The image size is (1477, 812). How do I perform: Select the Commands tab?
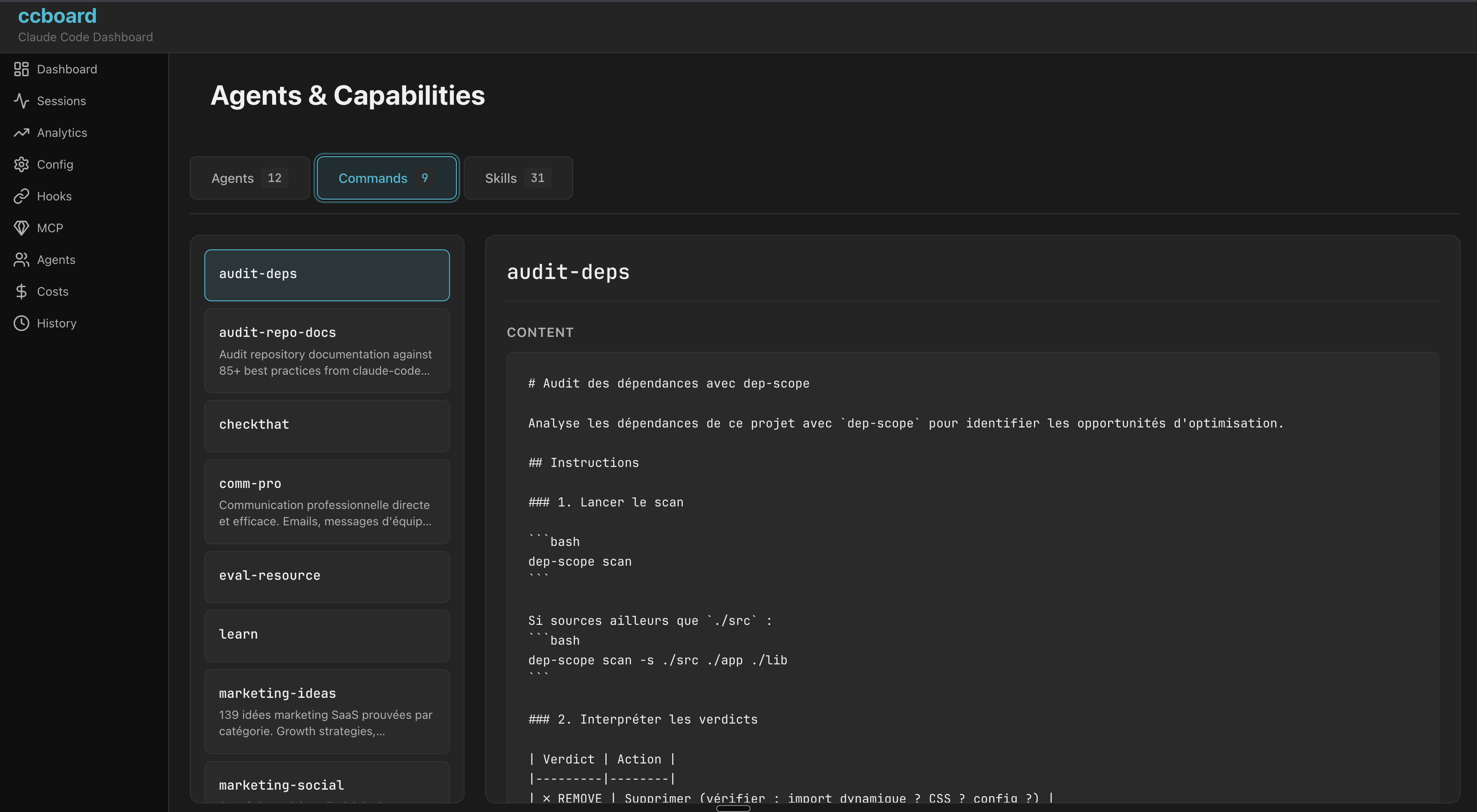click(x=386, y=178)
